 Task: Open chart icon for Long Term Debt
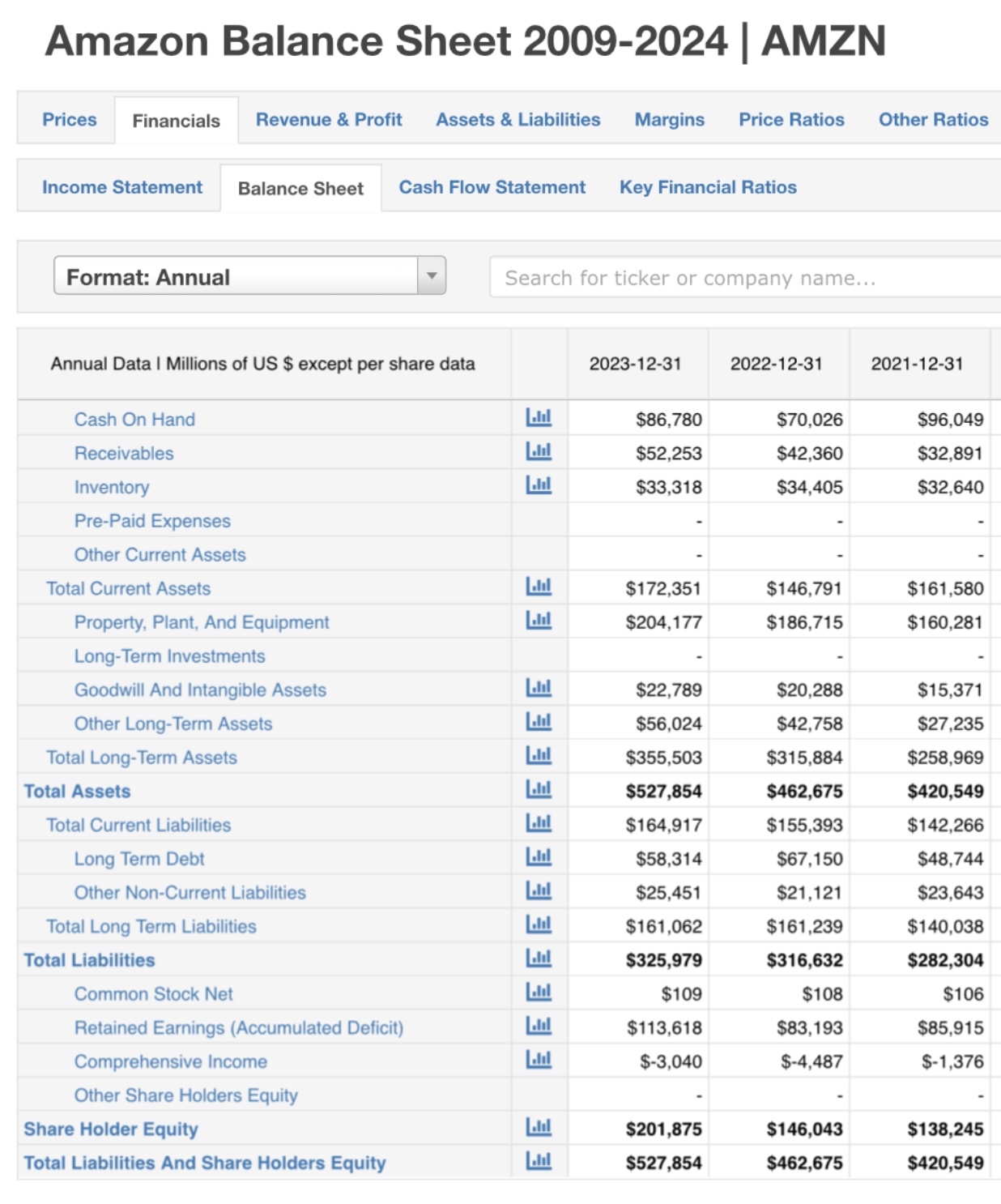tap(539, 857)
